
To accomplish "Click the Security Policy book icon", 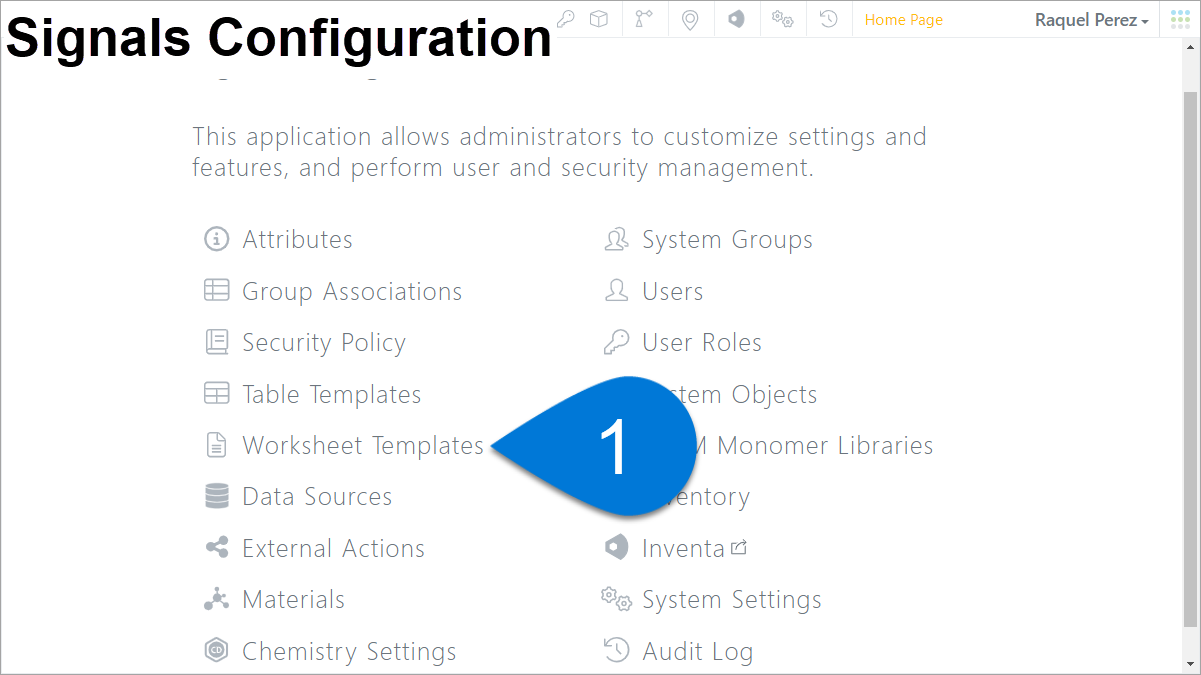I will point(216,342).
